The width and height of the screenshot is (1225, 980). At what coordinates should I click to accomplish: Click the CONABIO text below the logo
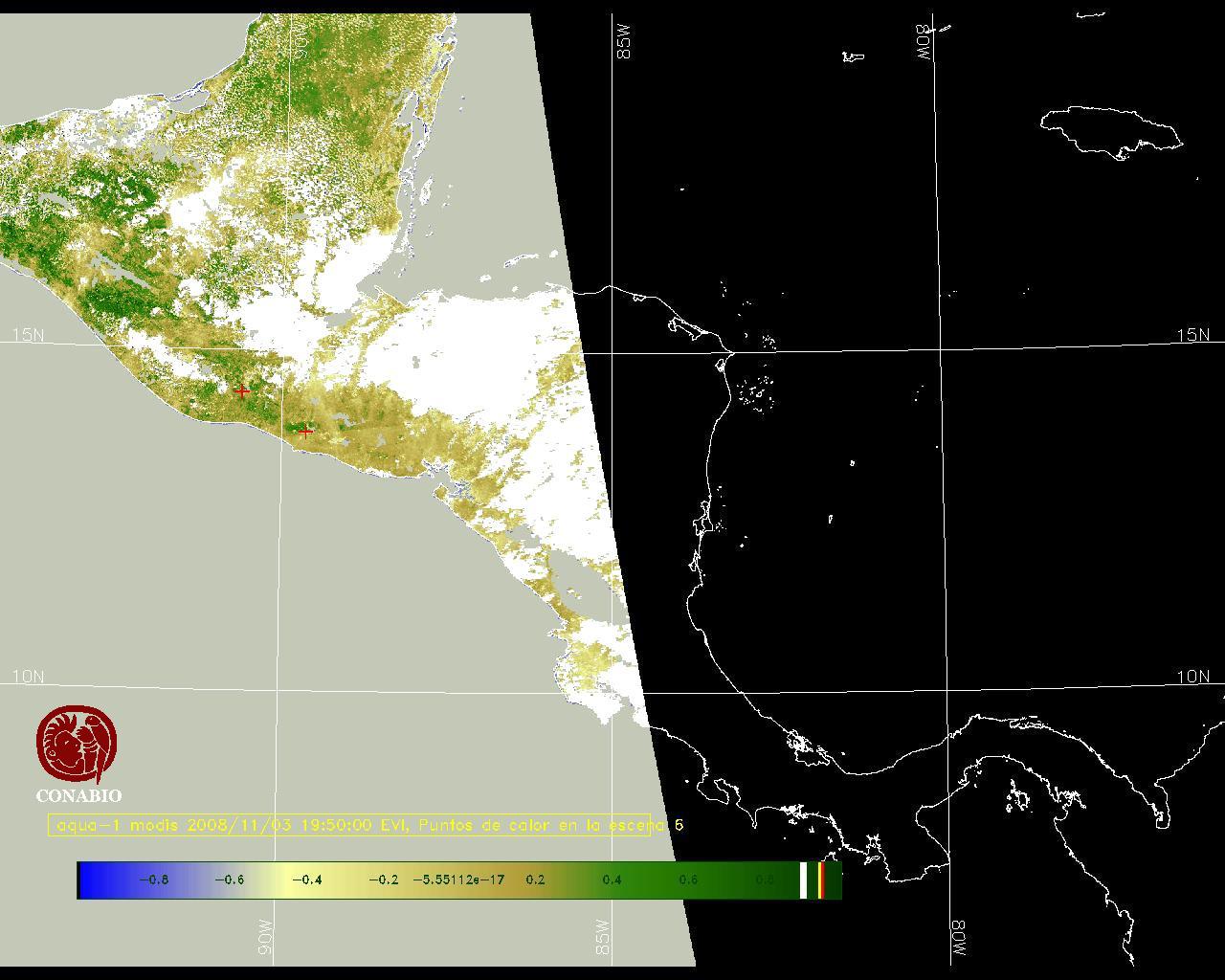tap(78, 796)
